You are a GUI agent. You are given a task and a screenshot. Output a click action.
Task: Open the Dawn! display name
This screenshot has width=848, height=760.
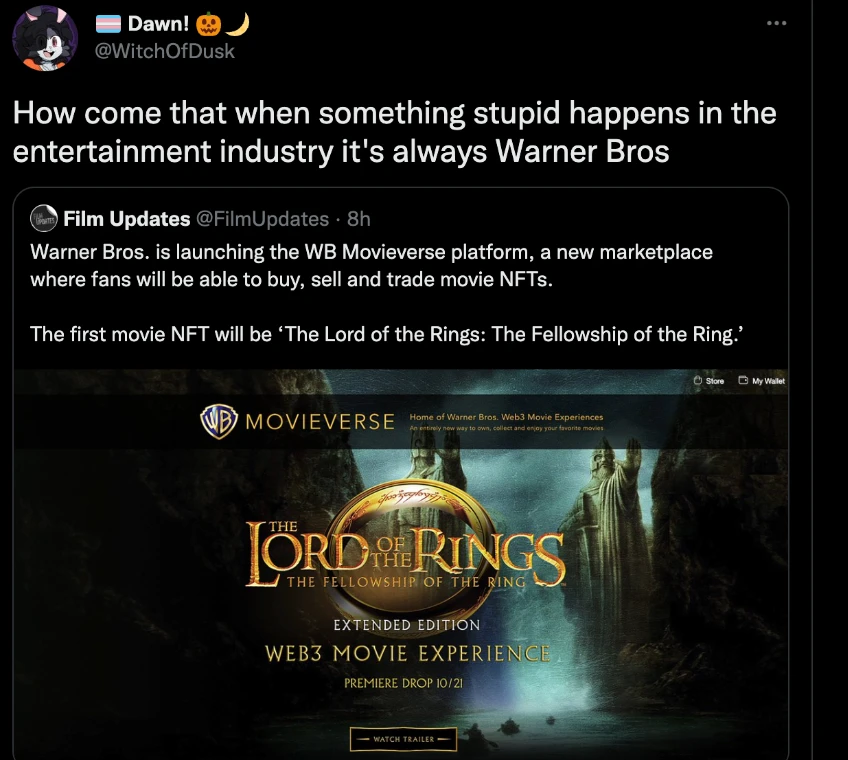coord(158,24)
